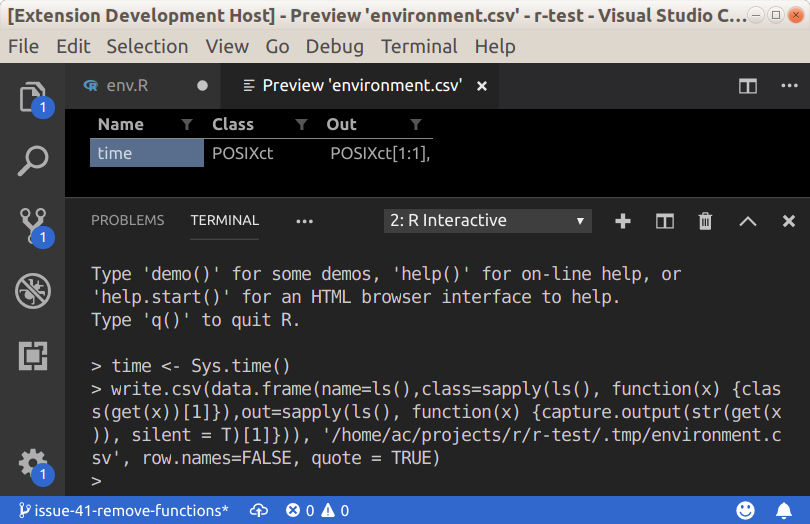The height and width of the screenshot is (524, 810).
Task: Open the Selection menu
Action: pos(147,47)
